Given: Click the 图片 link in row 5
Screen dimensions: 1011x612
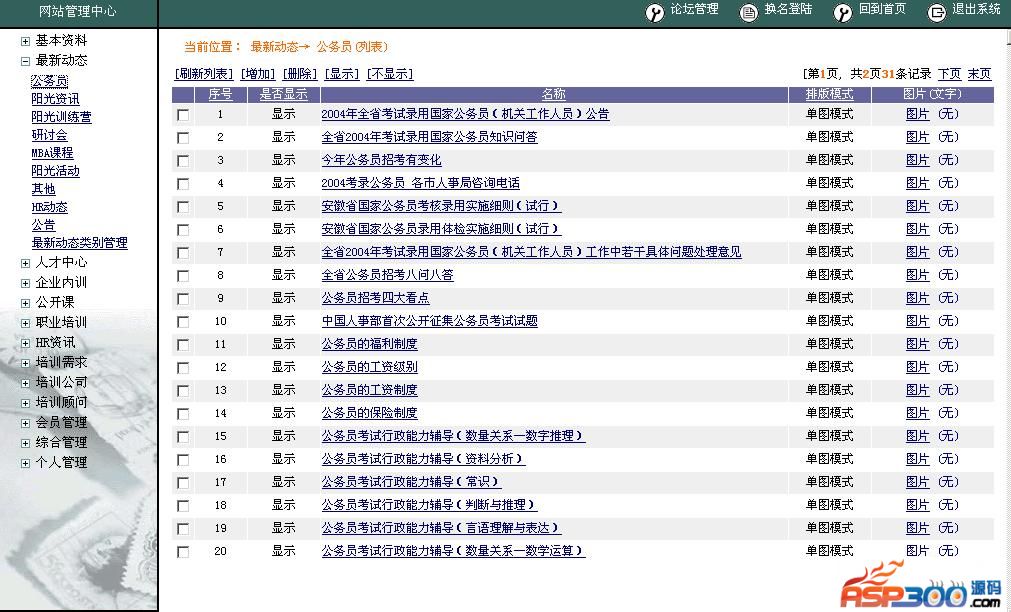Looking at the screenshot, I should pos(917,206).
